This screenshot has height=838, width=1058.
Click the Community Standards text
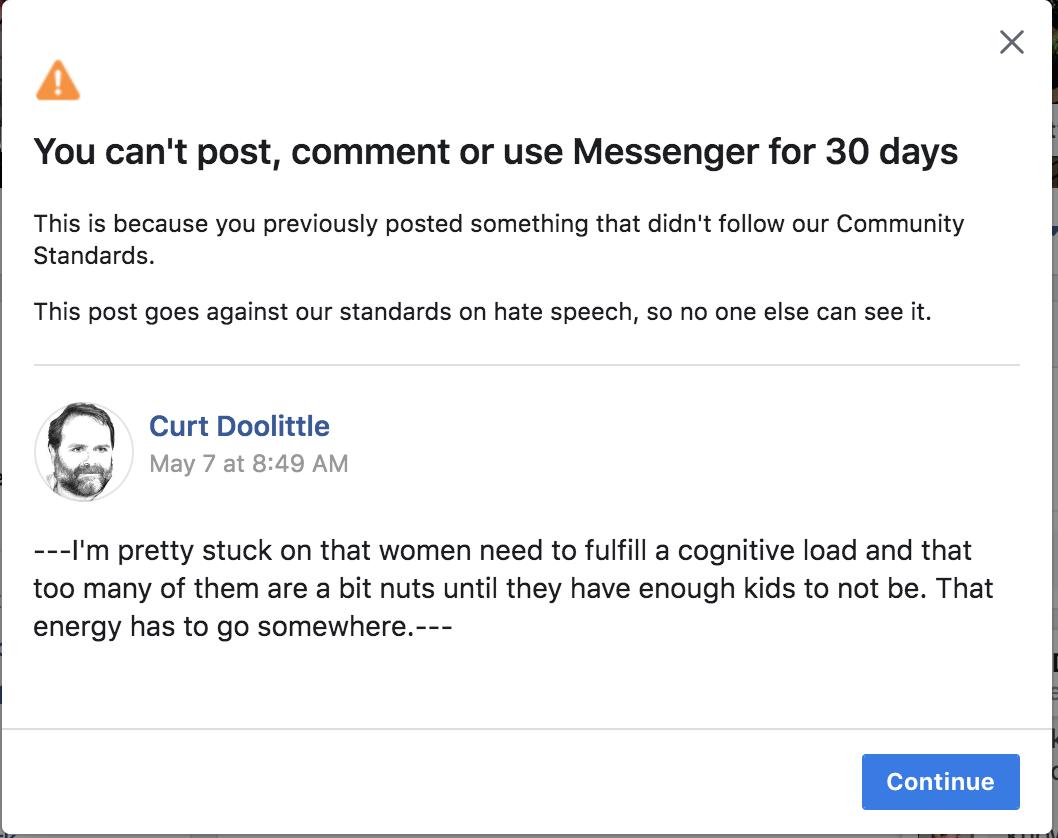coord(900,223)
